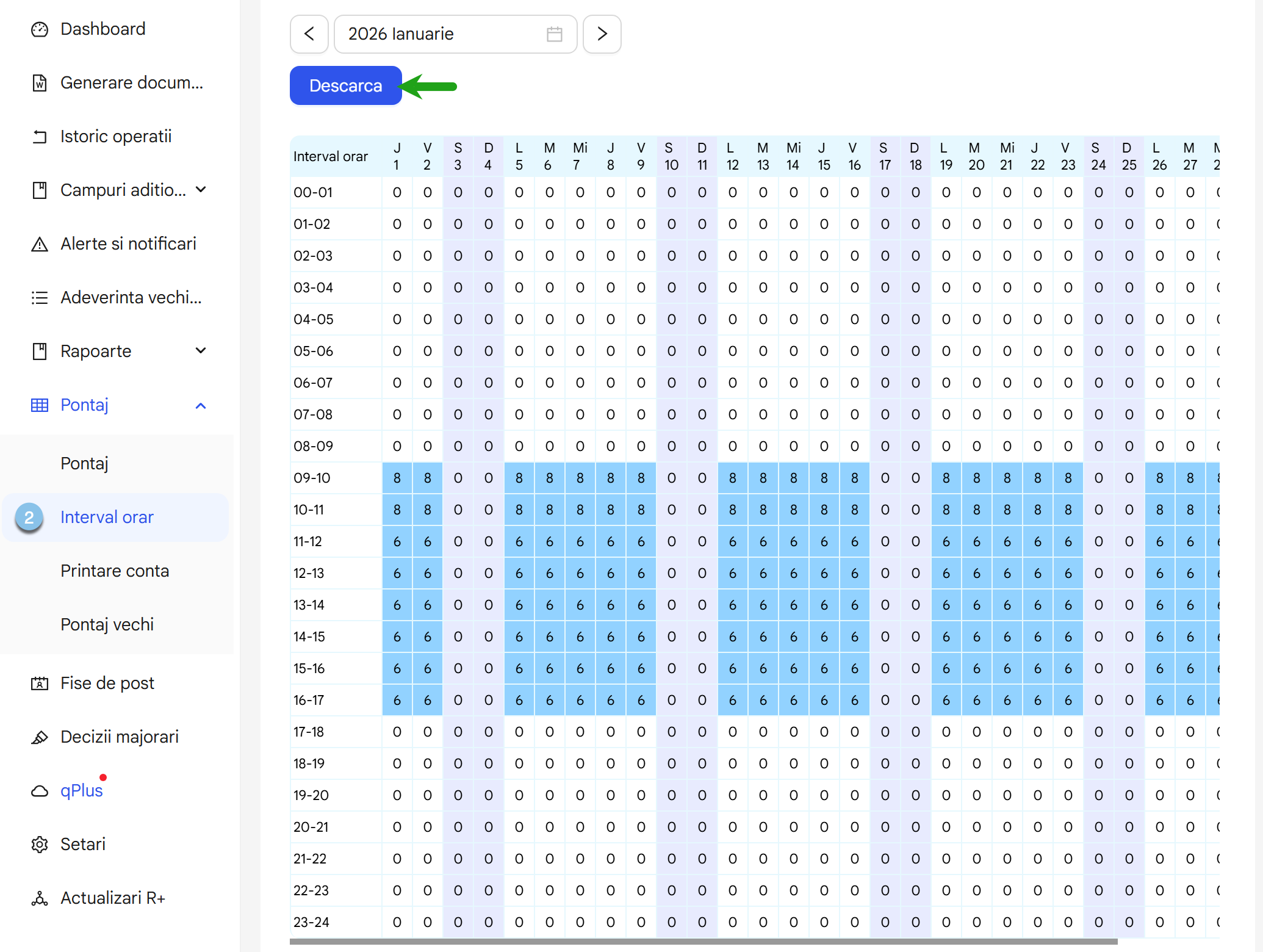Open the qPlus link

82,791
